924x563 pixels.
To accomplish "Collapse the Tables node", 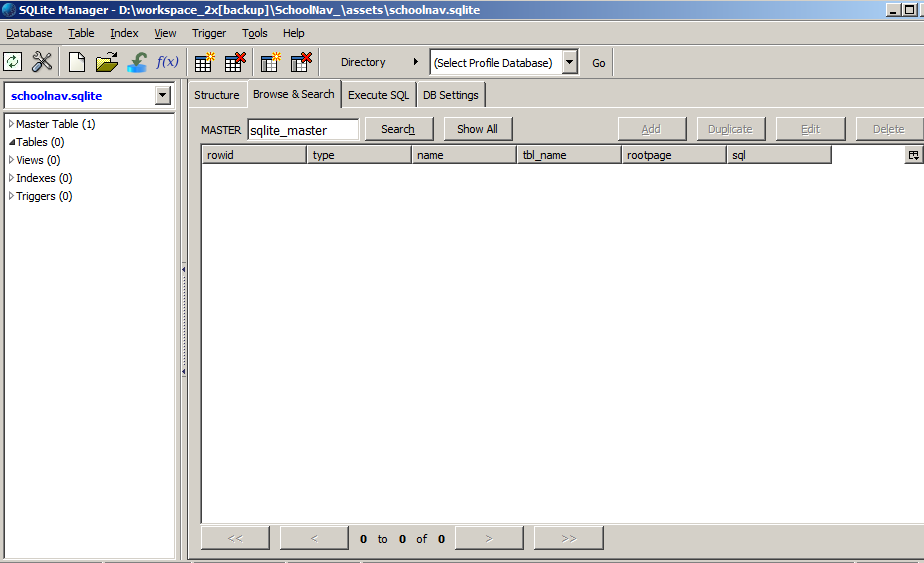I will coord(11,142).
